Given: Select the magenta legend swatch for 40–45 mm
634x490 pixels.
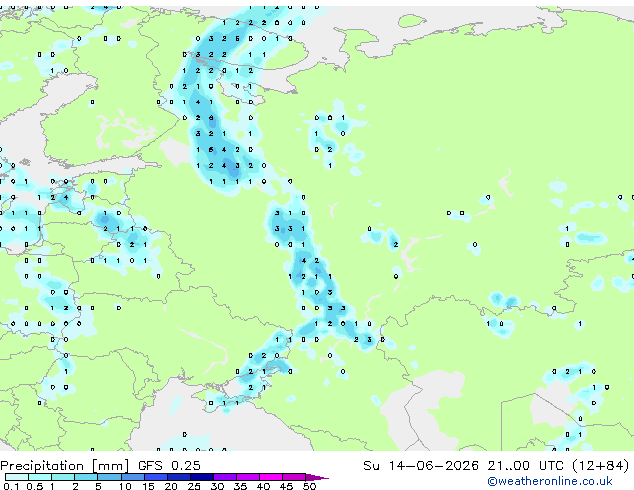Looking at the screenshot, I should click(x=271, y=477).
